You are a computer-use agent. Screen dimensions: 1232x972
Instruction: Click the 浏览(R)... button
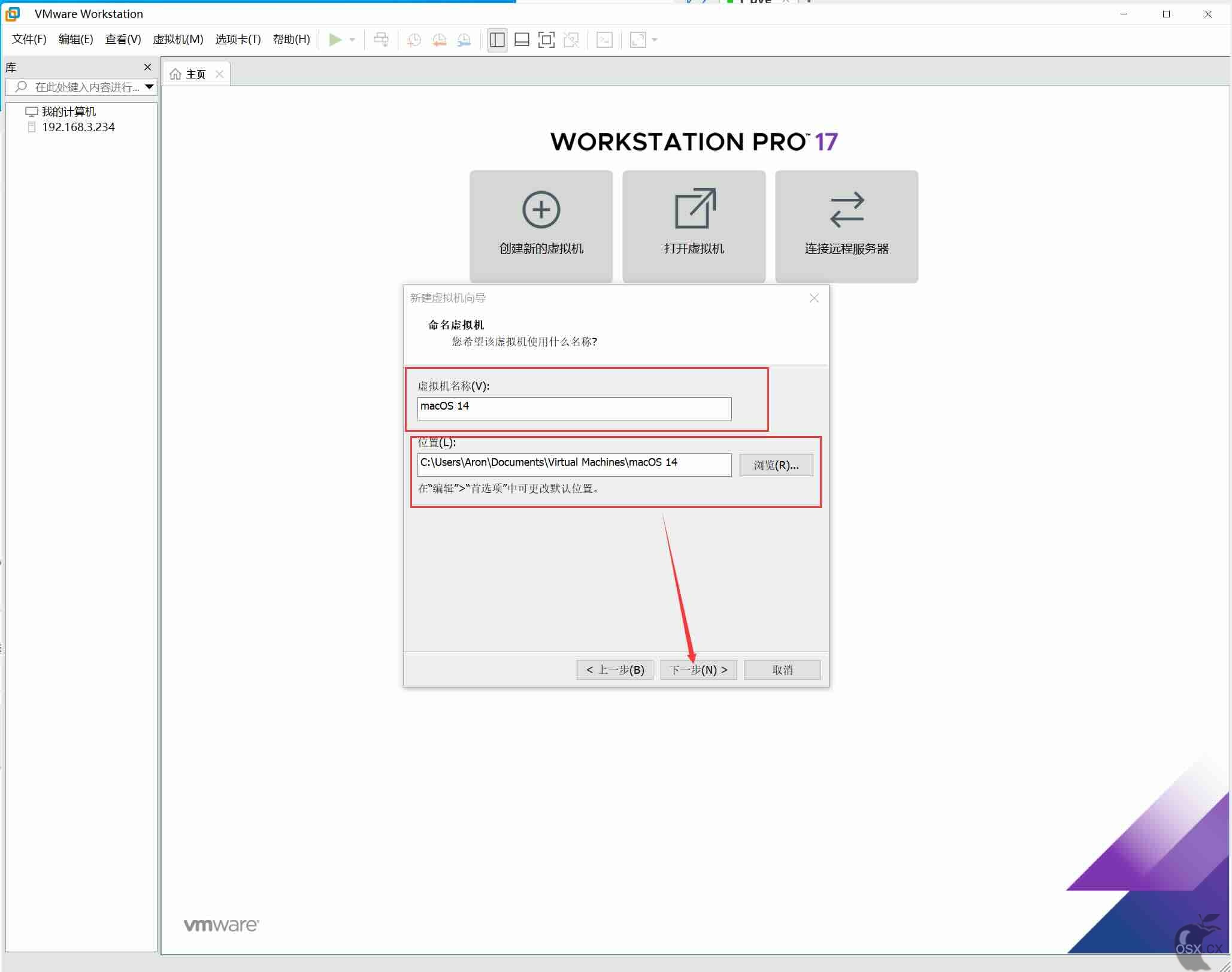(x=776, y=465)
